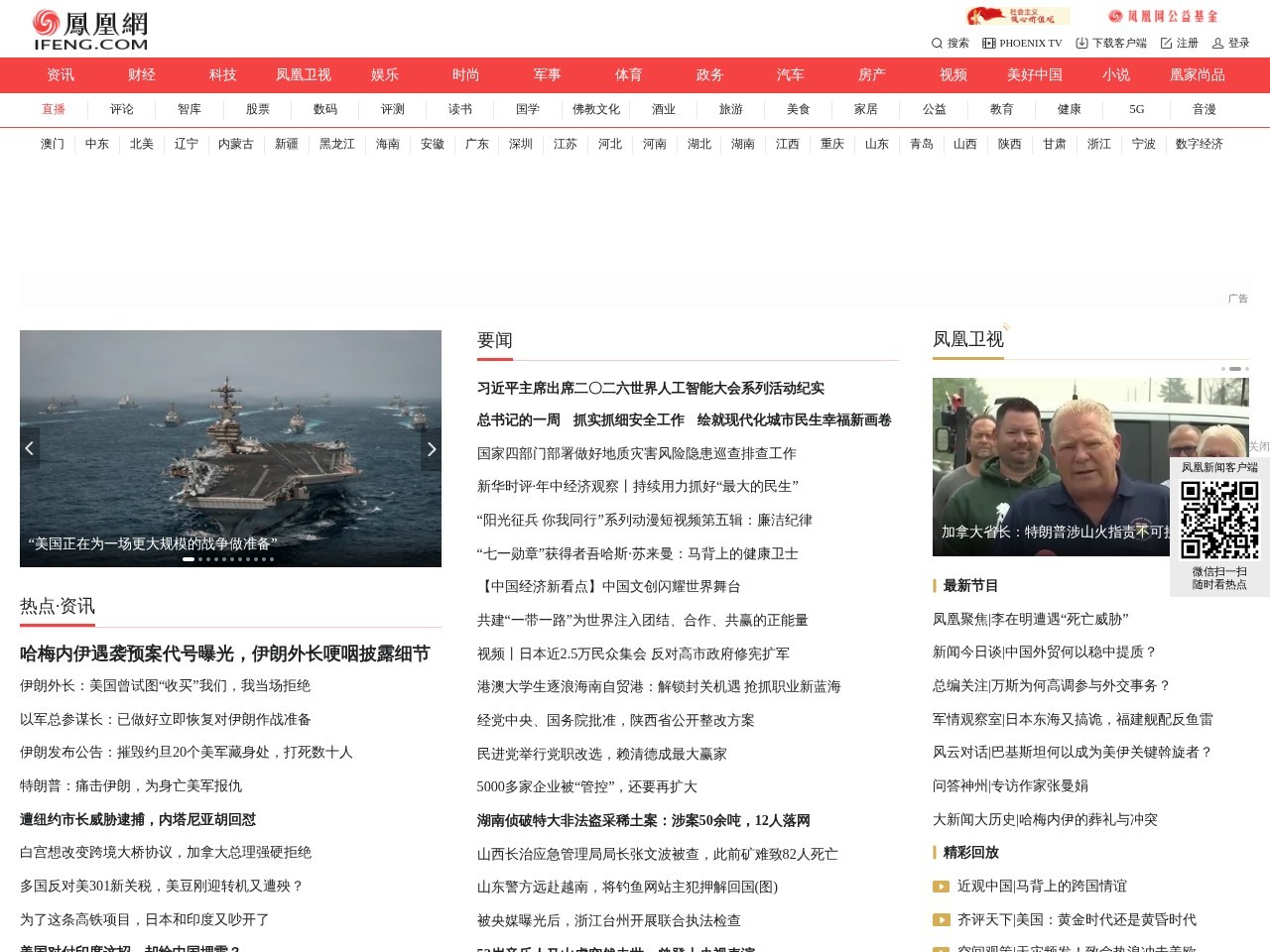
Task: Open PHOENIX TV link icon
Action: 988,43
